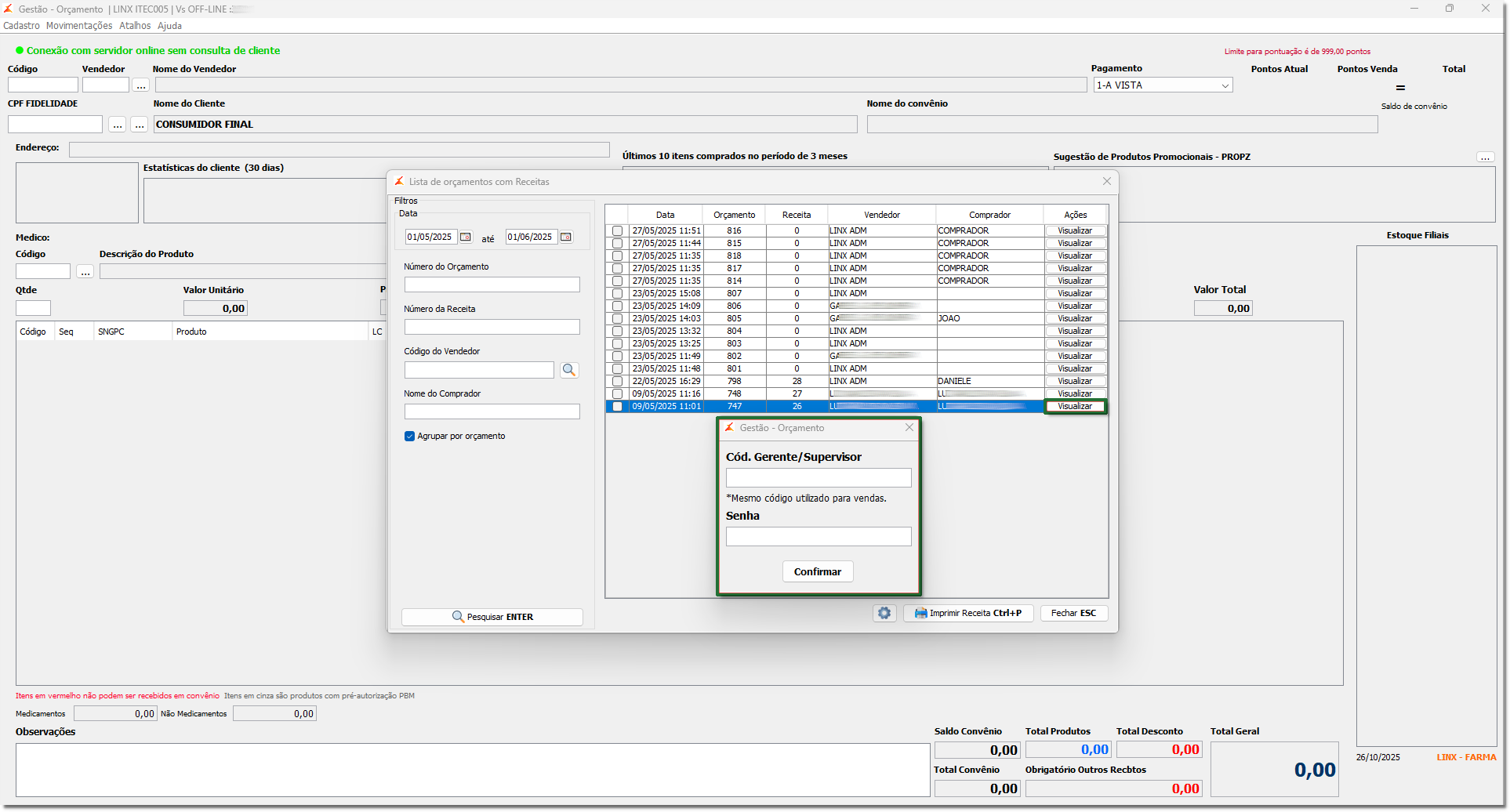The height and width of the screenshot is (812, 1510).
Task: Click the CPF FIDELIDADE input field
Action: coord(55,124)
